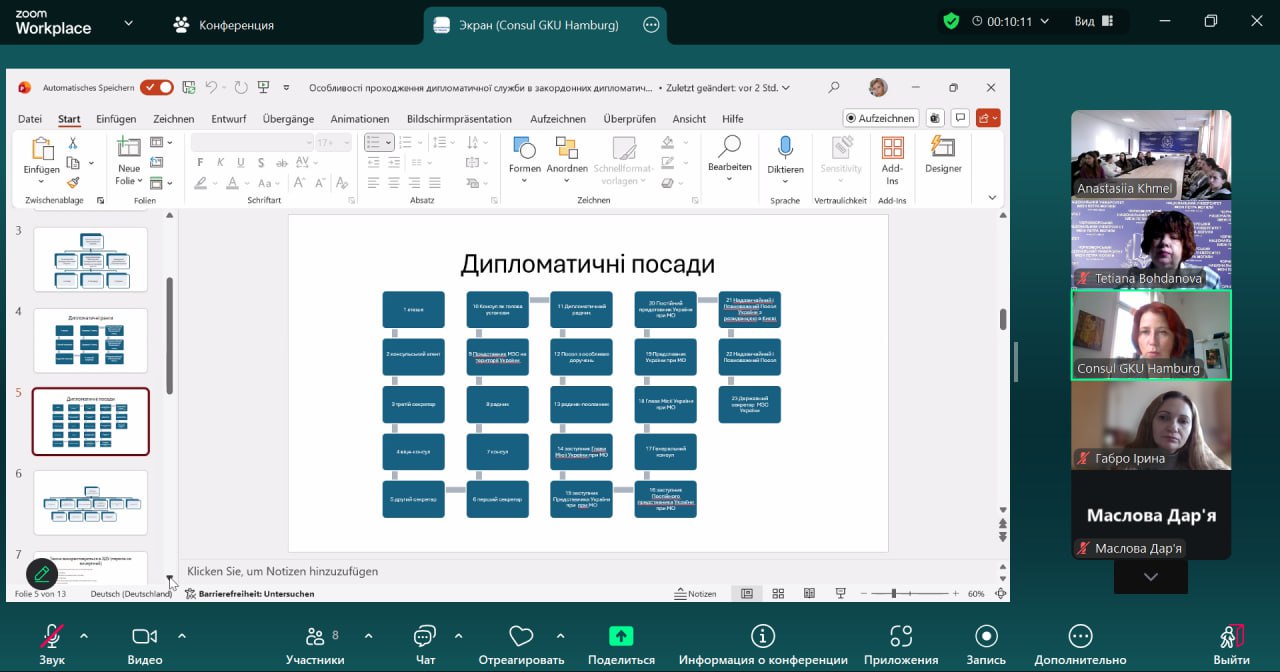
Task: Toggle the Notizen pane in status bar
Action: (695, 594)
